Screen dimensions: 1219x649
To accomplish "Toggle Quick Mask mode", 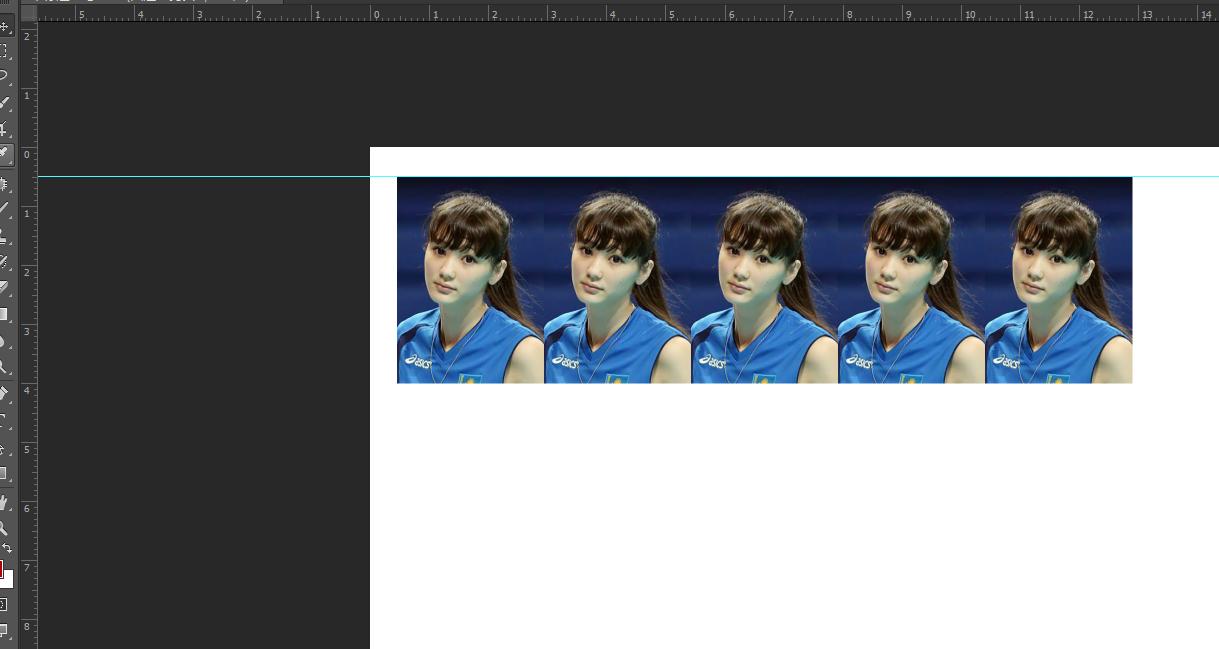I will 4,604.
